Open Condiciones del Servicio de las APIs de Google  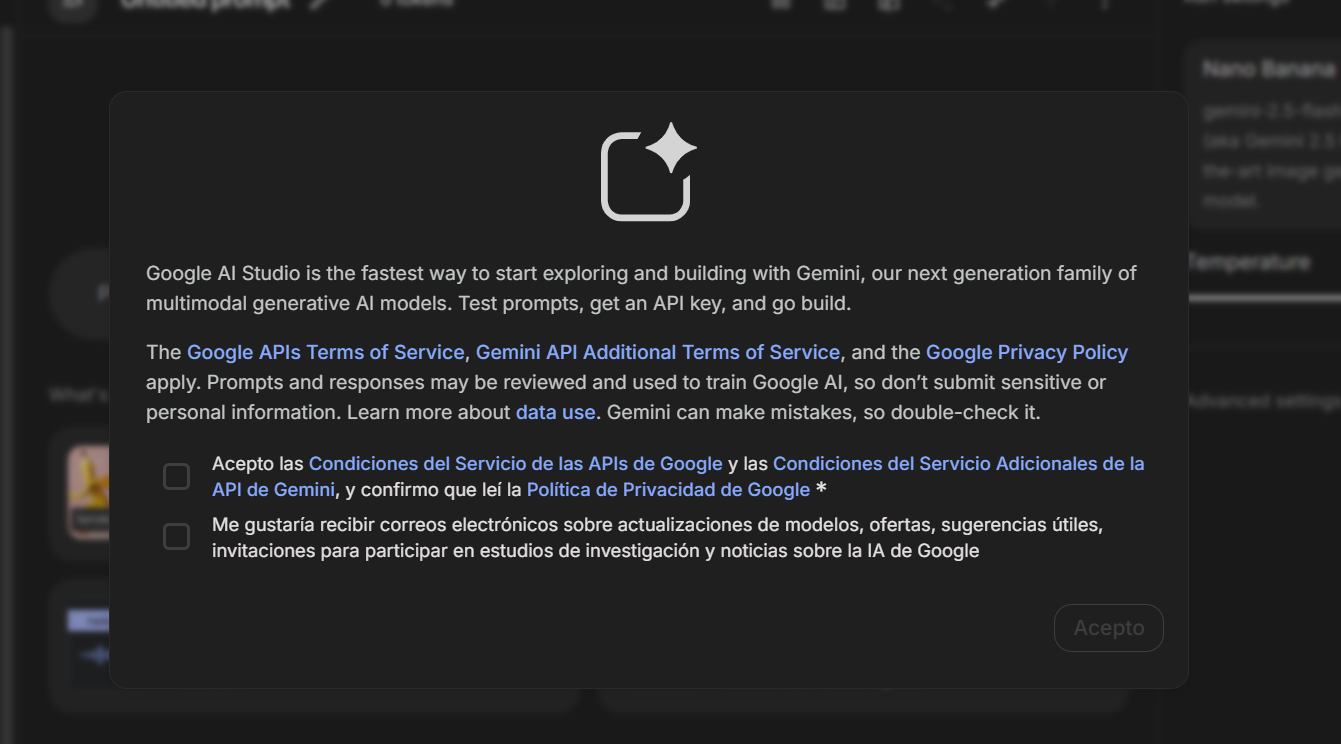(515, 464)
